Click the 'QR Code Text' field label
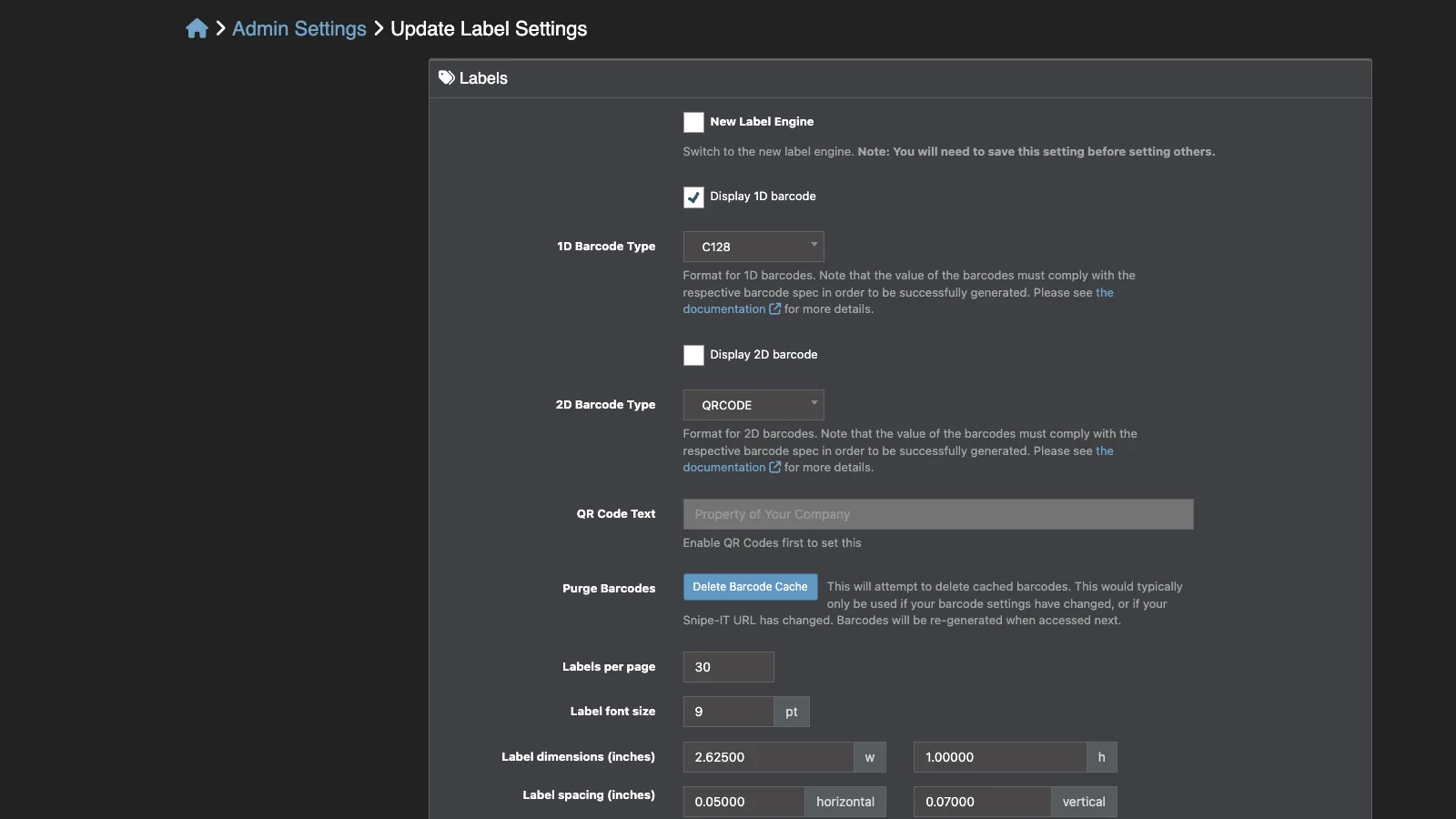 (x=616, y=514)
